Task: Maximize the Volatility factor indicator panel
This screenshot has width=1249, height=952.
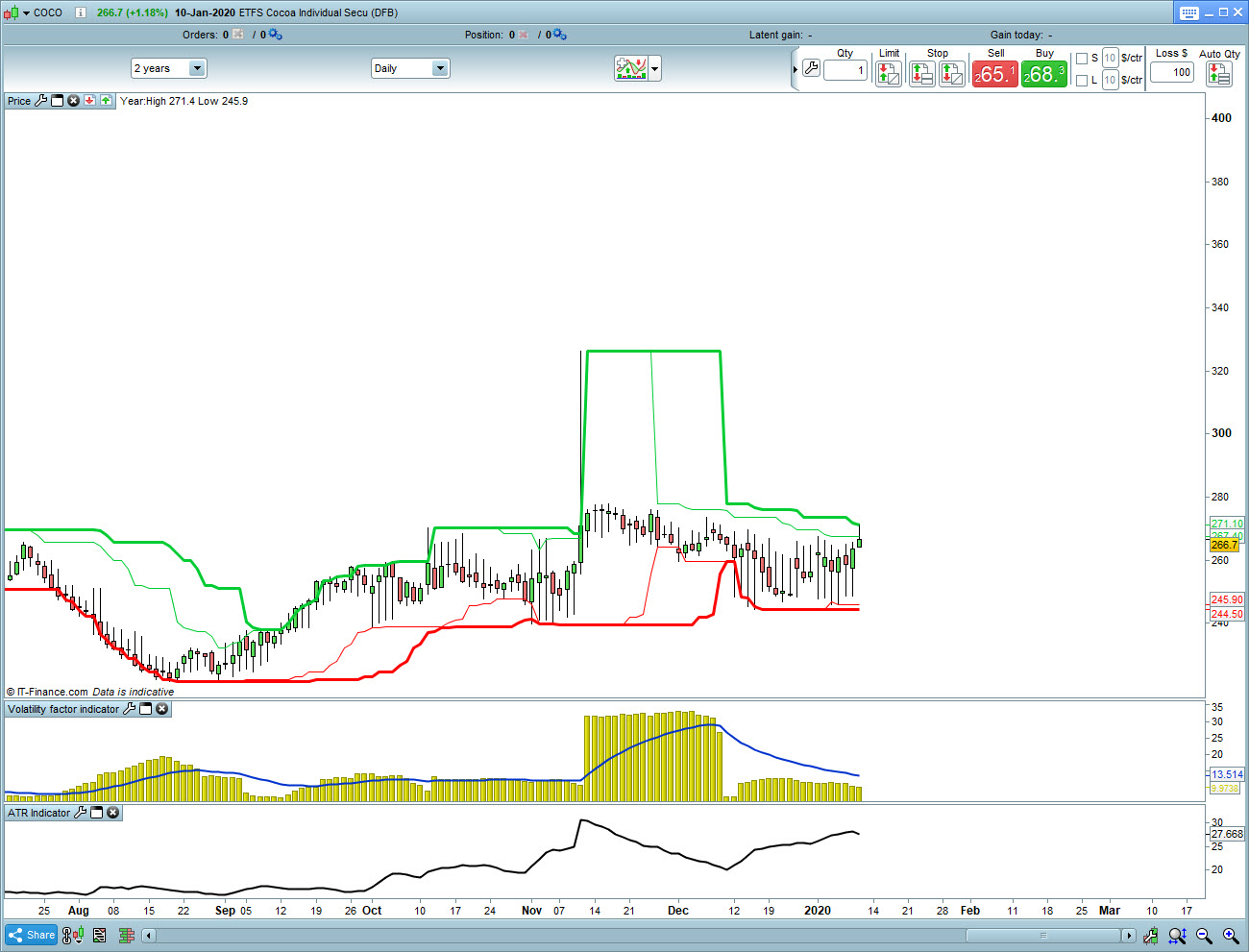Action: (146, 709)
